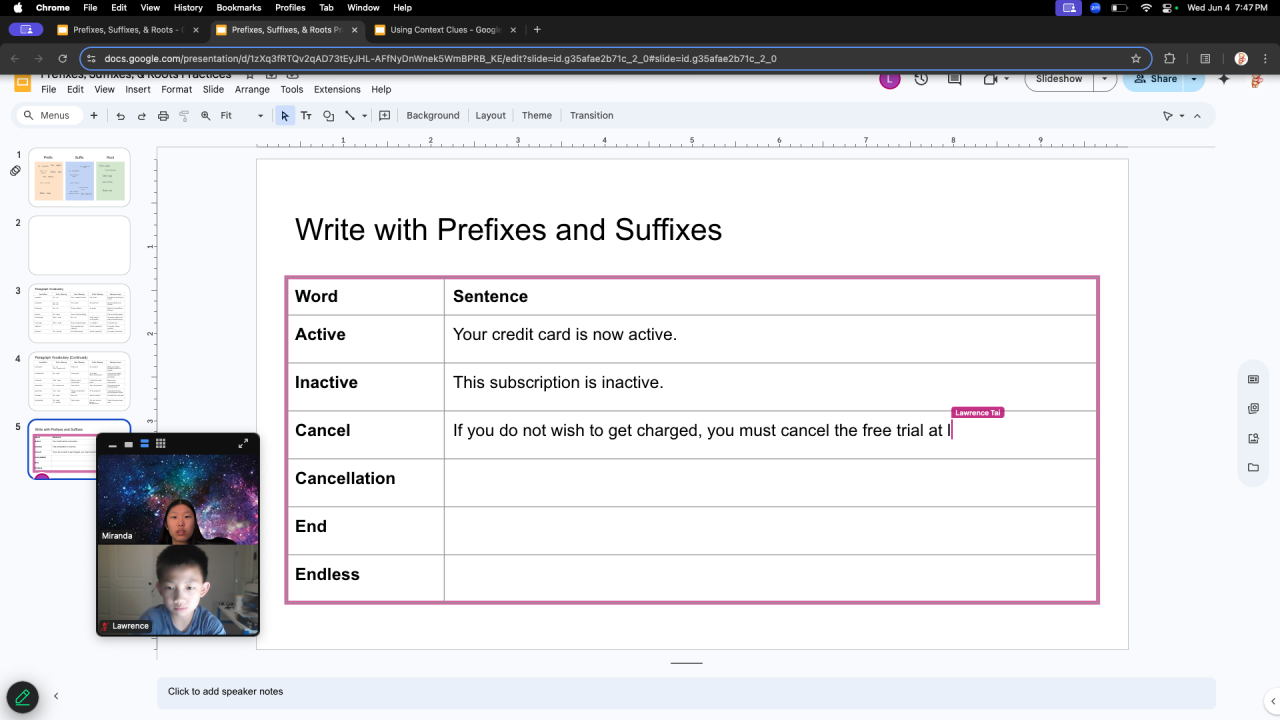Click the Cancellation sentence cell

click(770, 483)
